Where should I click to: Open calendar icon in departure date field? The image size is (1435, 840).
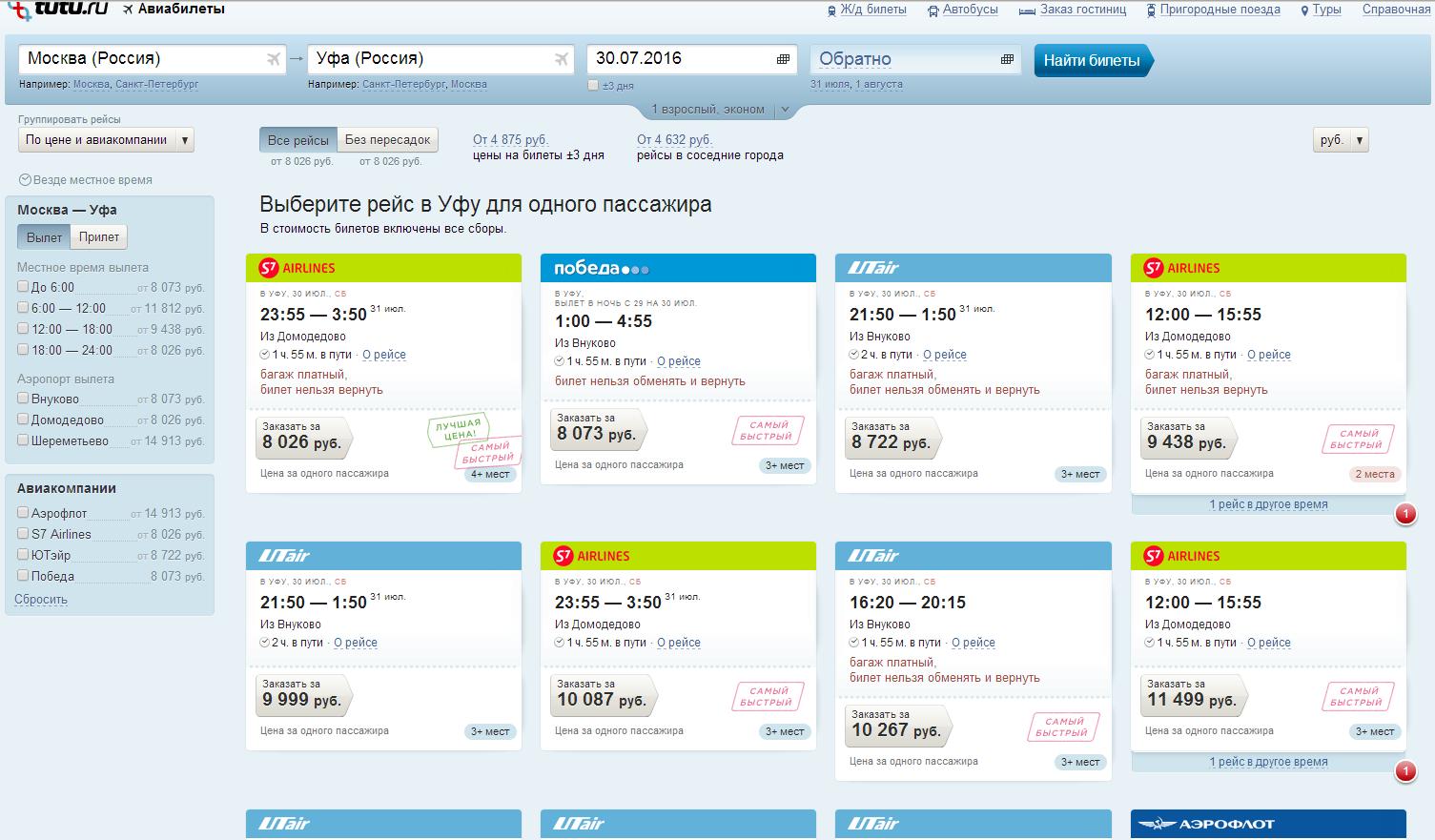pos(784,59)
